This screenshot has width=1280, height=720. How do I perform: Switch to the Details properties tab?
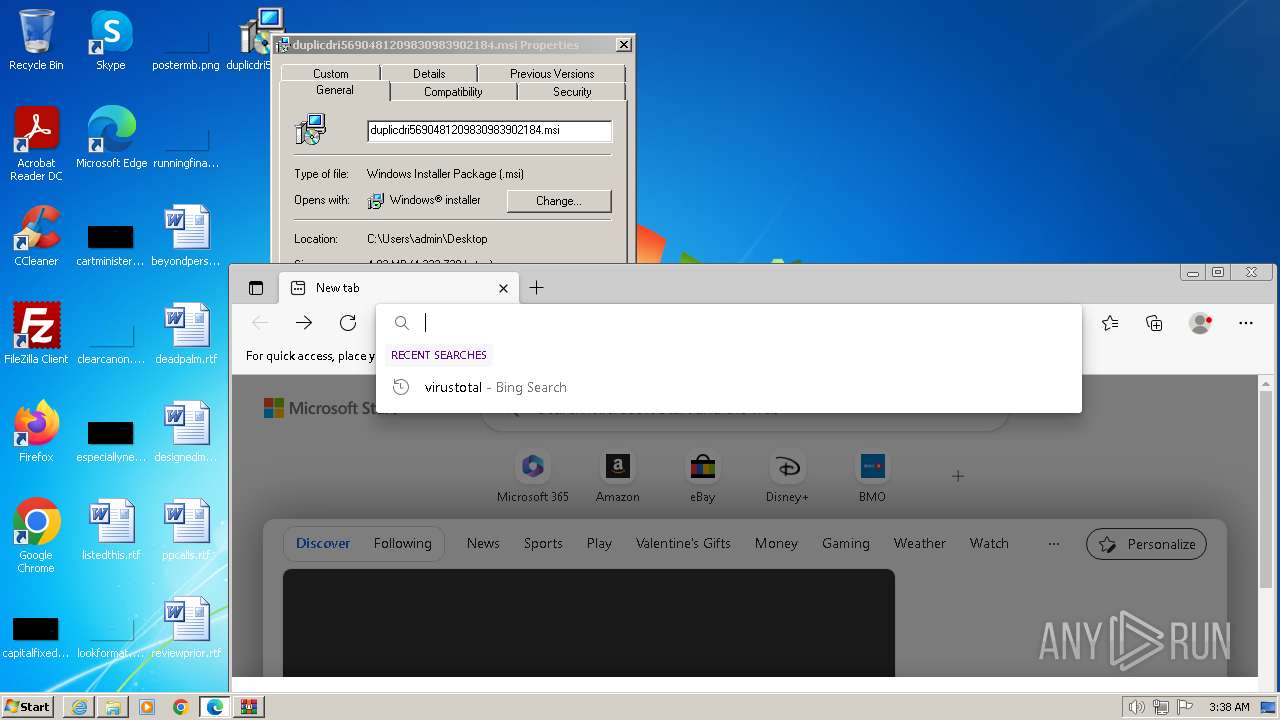(x=429, y=74)
